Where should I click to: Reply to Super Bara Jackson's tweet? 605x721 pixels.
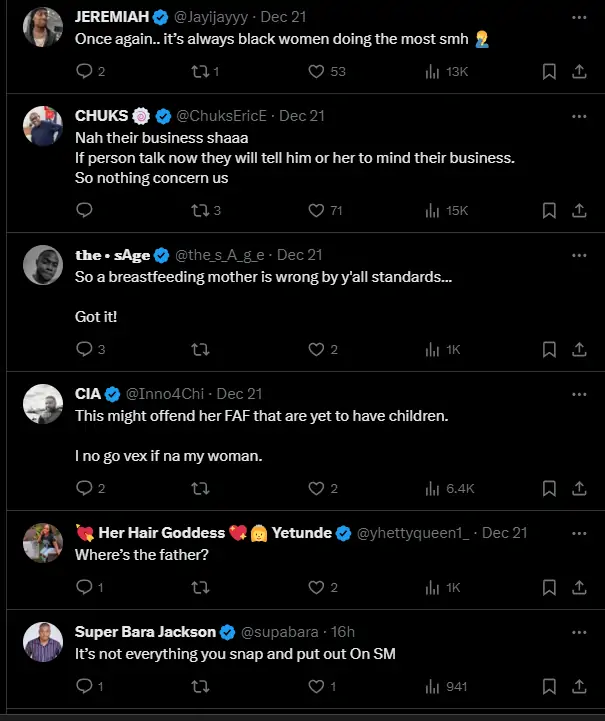pos(84,686)
